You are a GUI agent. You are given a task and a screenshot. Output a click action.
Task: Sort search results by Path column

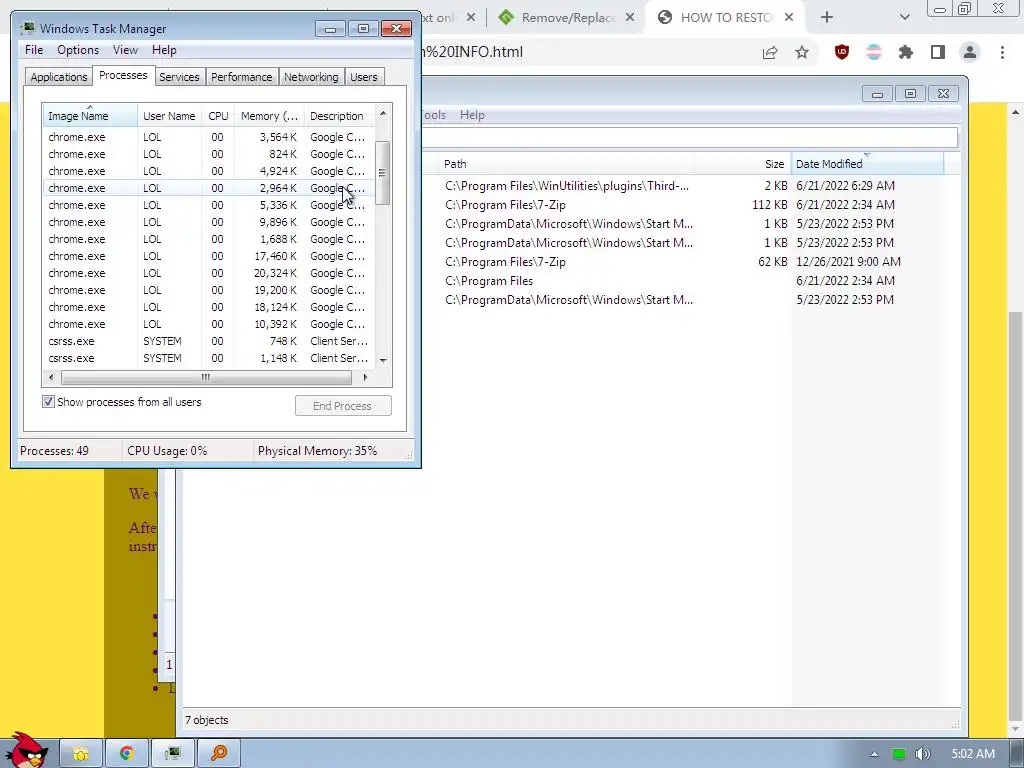[567, 164]
